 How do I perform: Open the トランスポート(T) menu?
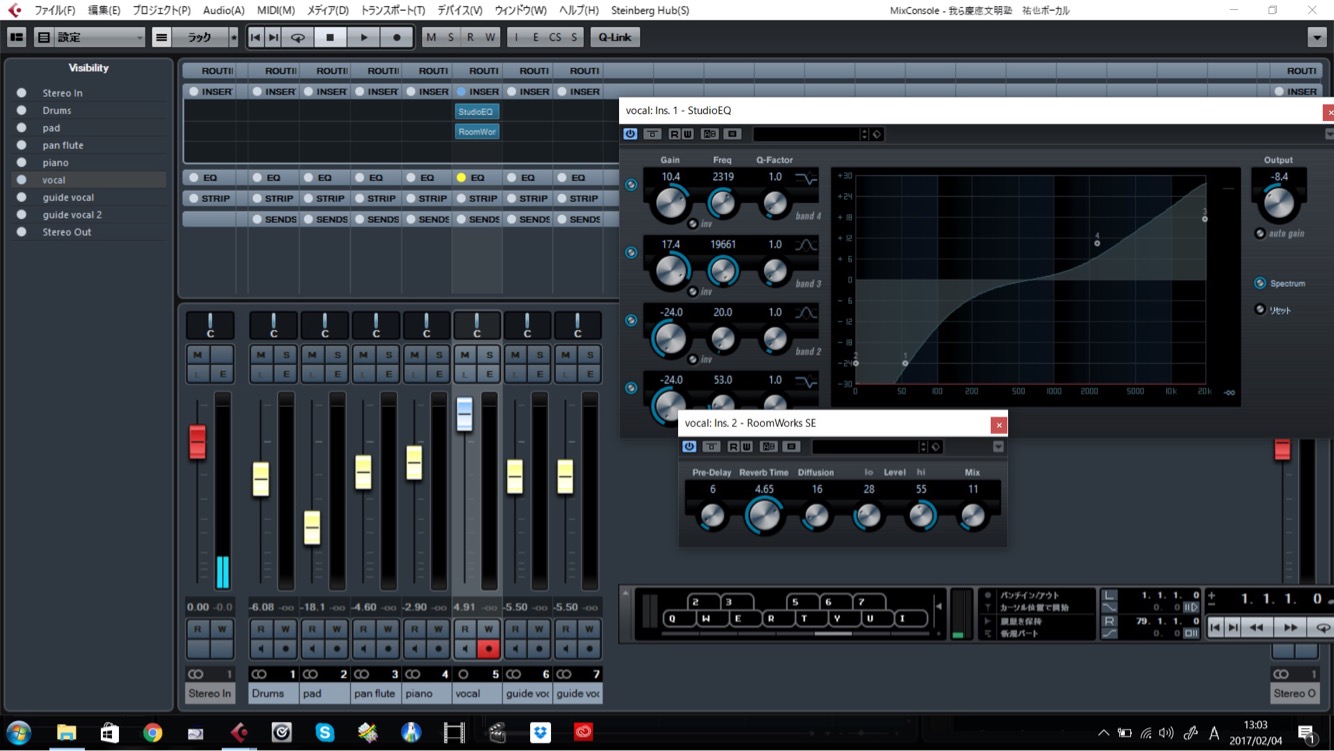(392, 10)
